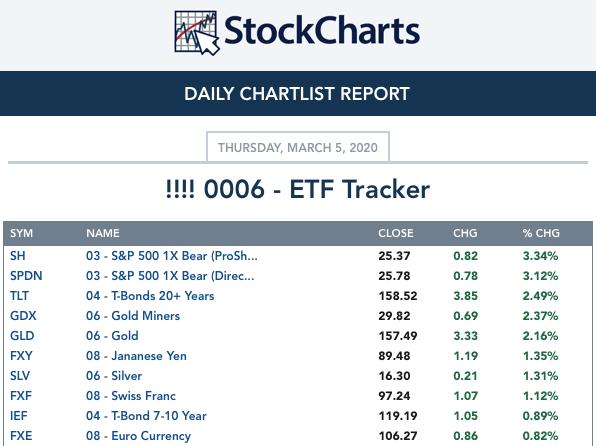Open GDX Gold Miners chart name
Screen dimensions: 596x446
tap(133, 316)
